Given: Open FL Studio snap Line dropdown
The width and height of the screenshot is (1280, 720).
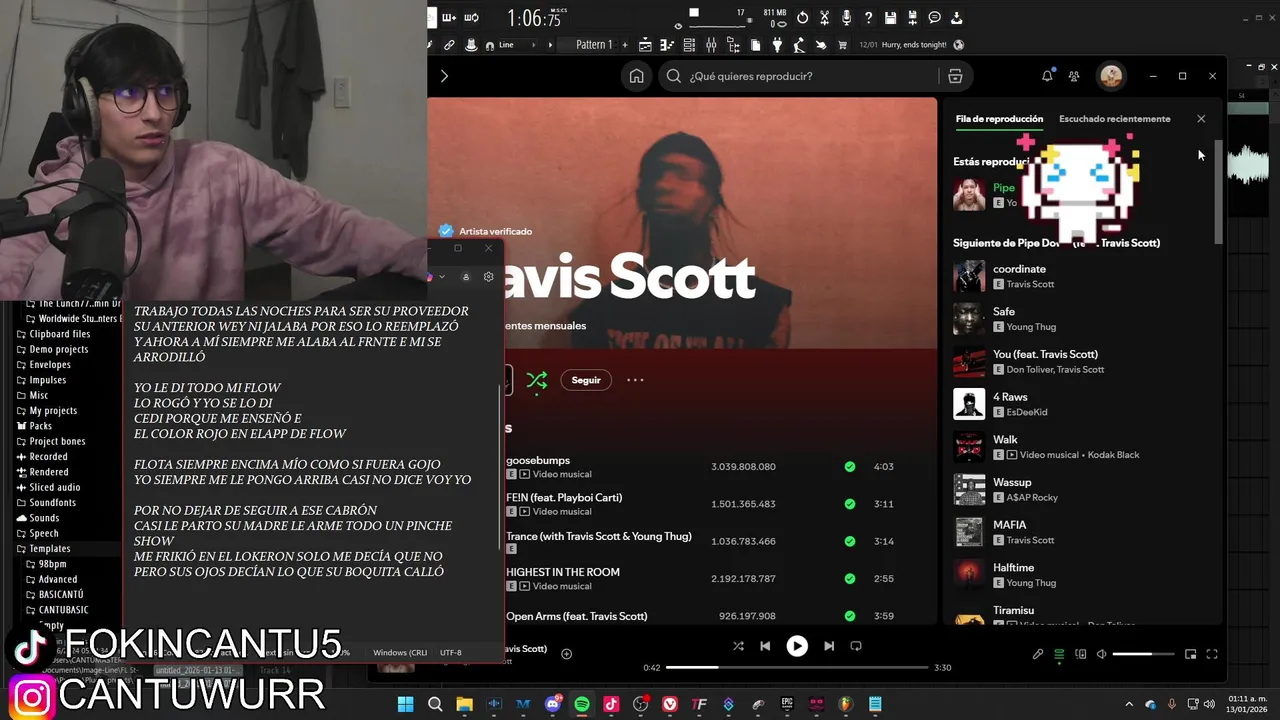Looking at the screenshot, I should point(518,45).
